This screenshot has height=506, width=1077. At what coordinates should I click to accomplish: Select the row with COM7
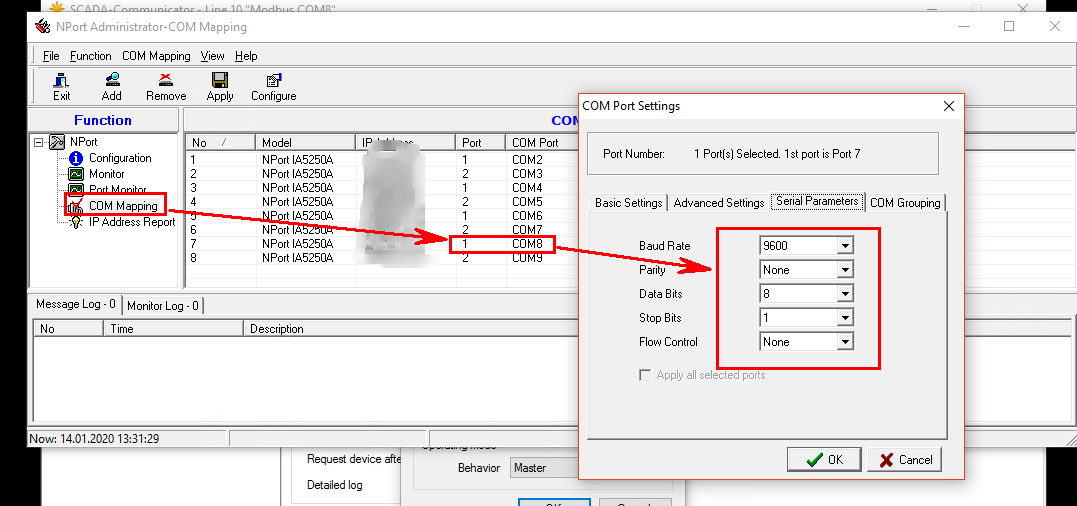click(381, 229)
